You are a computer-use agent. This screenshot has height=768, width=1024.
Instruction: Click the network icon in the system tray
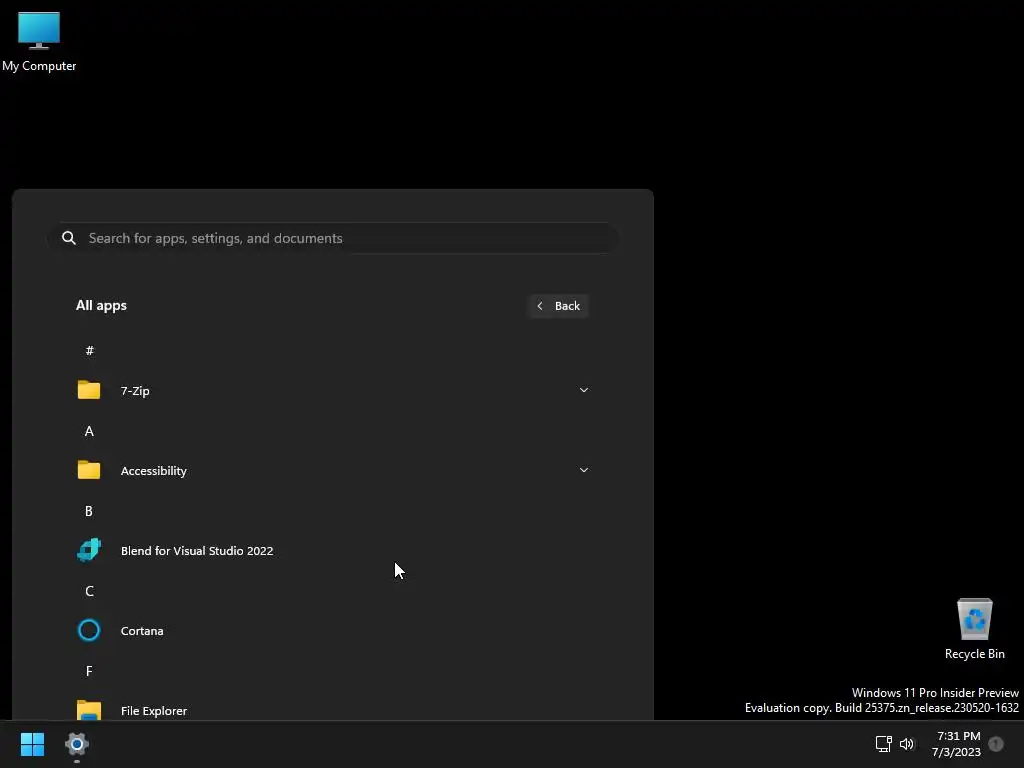[x=883, y=744]
